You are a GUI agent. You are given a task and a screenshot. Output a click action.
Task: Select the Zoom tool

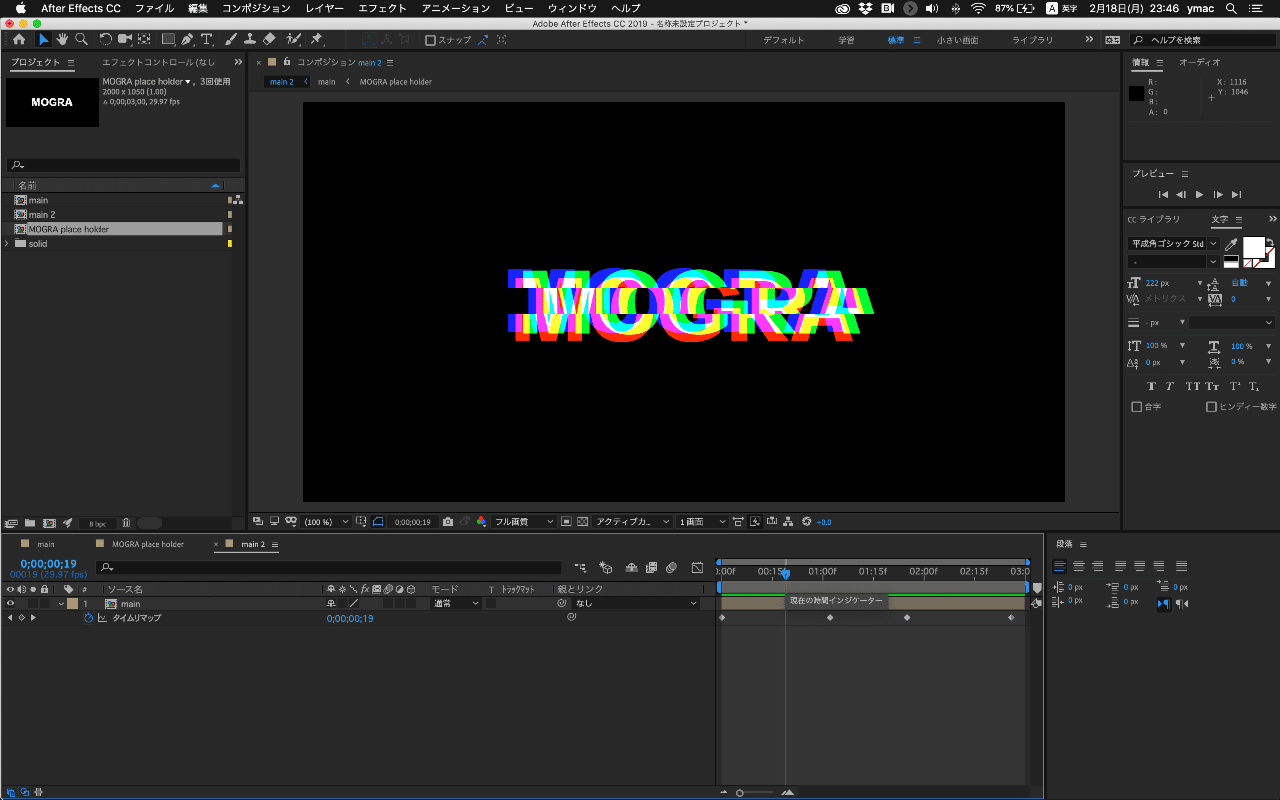click(81, 39)
